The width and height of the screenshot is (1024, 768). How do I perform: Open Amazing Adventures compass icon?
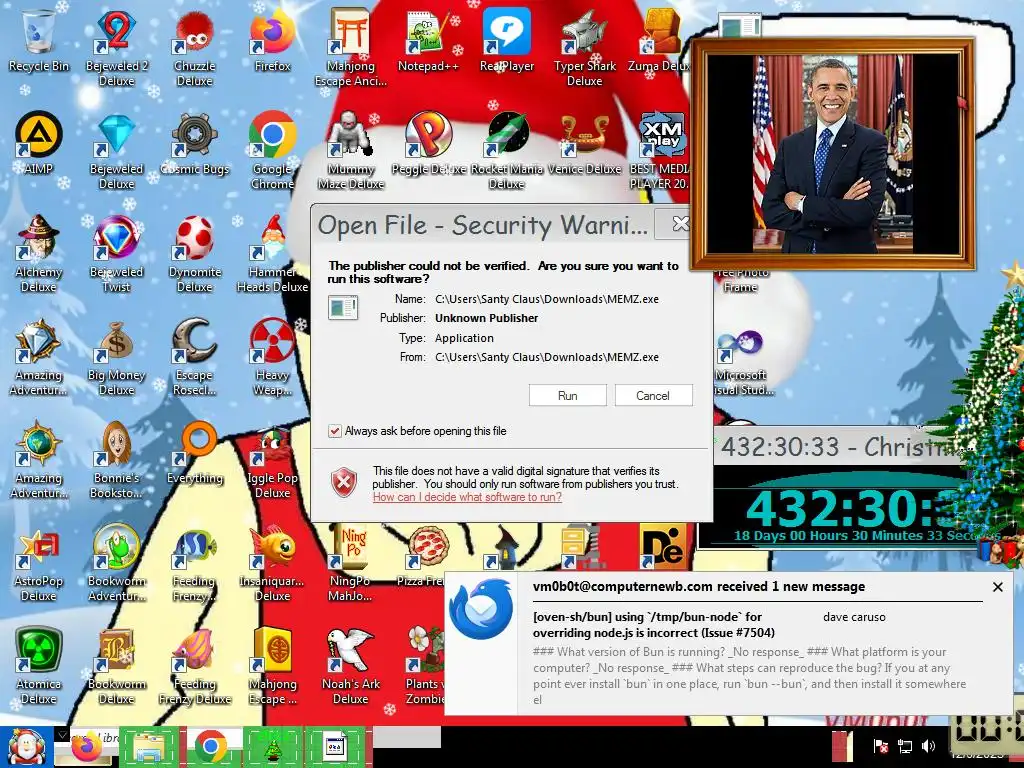click(x=39, y=460)
